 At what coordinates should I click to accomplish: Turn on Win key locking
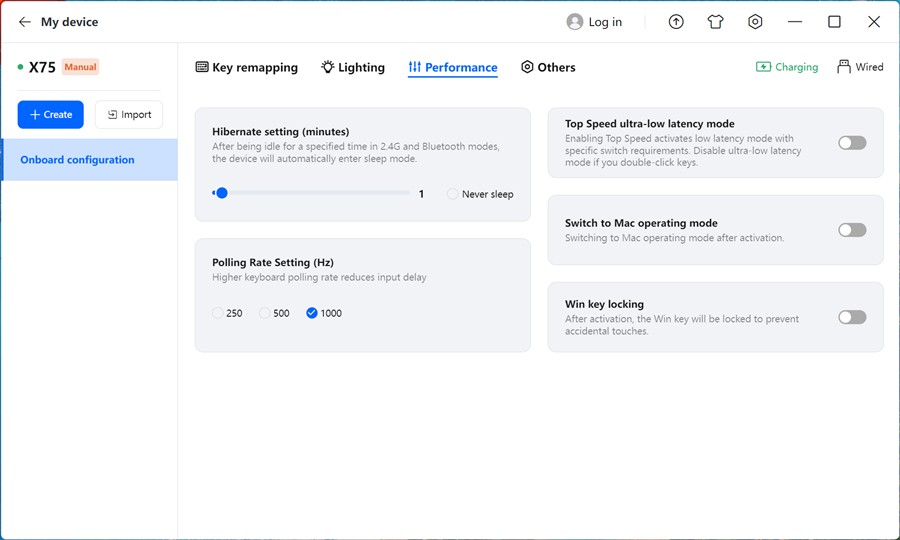coord(852,317)
